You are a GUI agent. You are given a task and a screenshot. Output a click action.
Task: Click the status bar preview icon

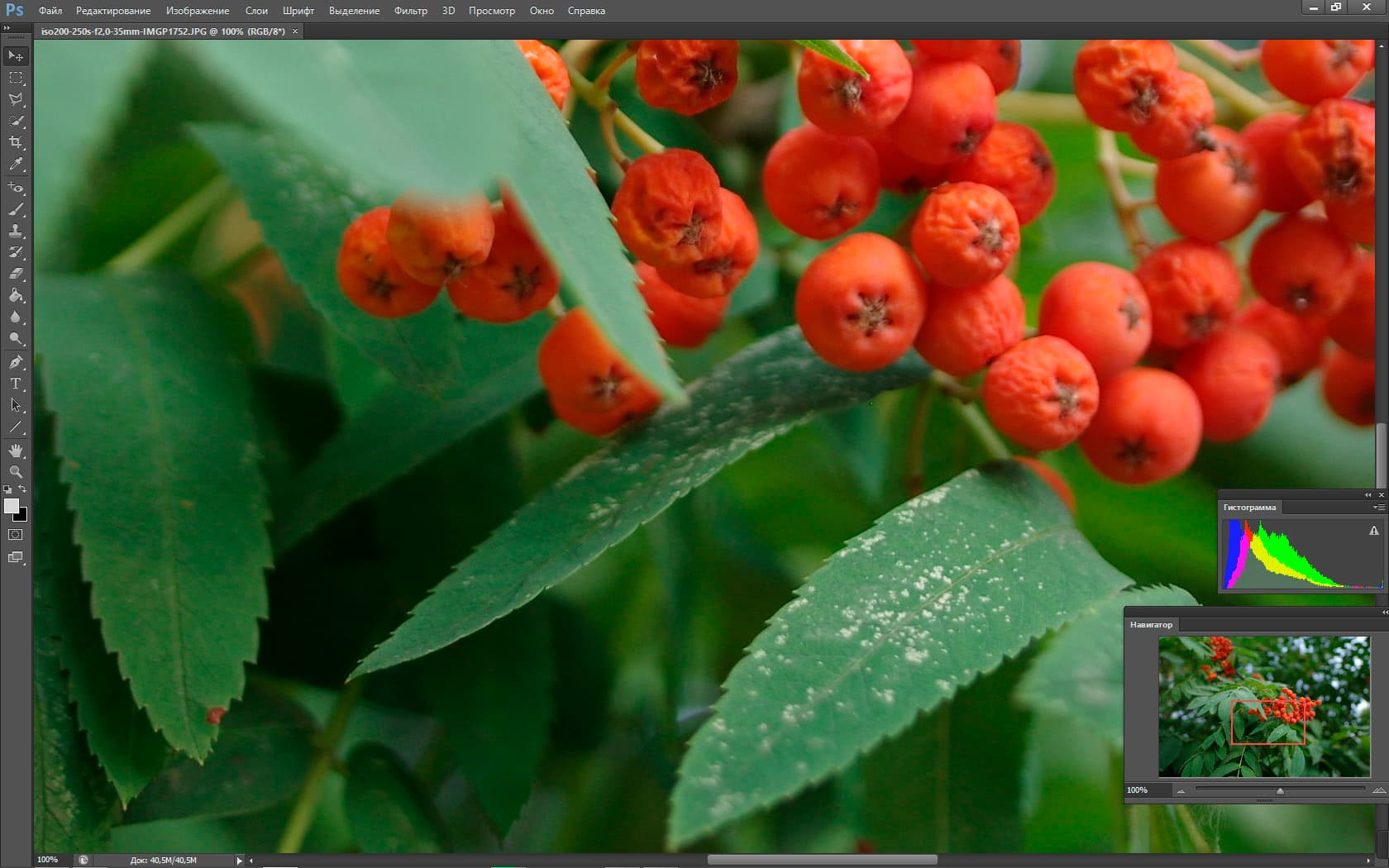pos(84,861)
